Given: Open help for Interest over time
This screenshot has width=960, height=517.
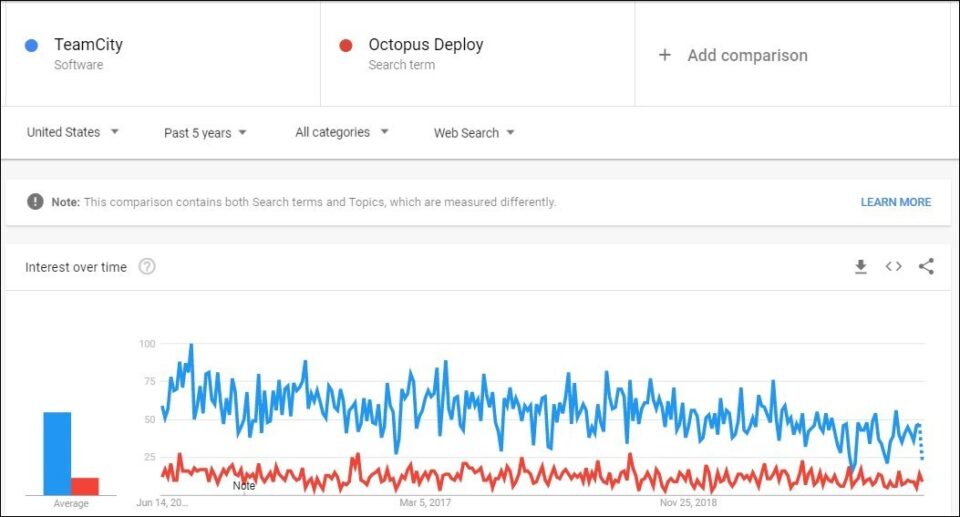Looking at the screenshot, I should pyautogui.click(x=147, y=266).
